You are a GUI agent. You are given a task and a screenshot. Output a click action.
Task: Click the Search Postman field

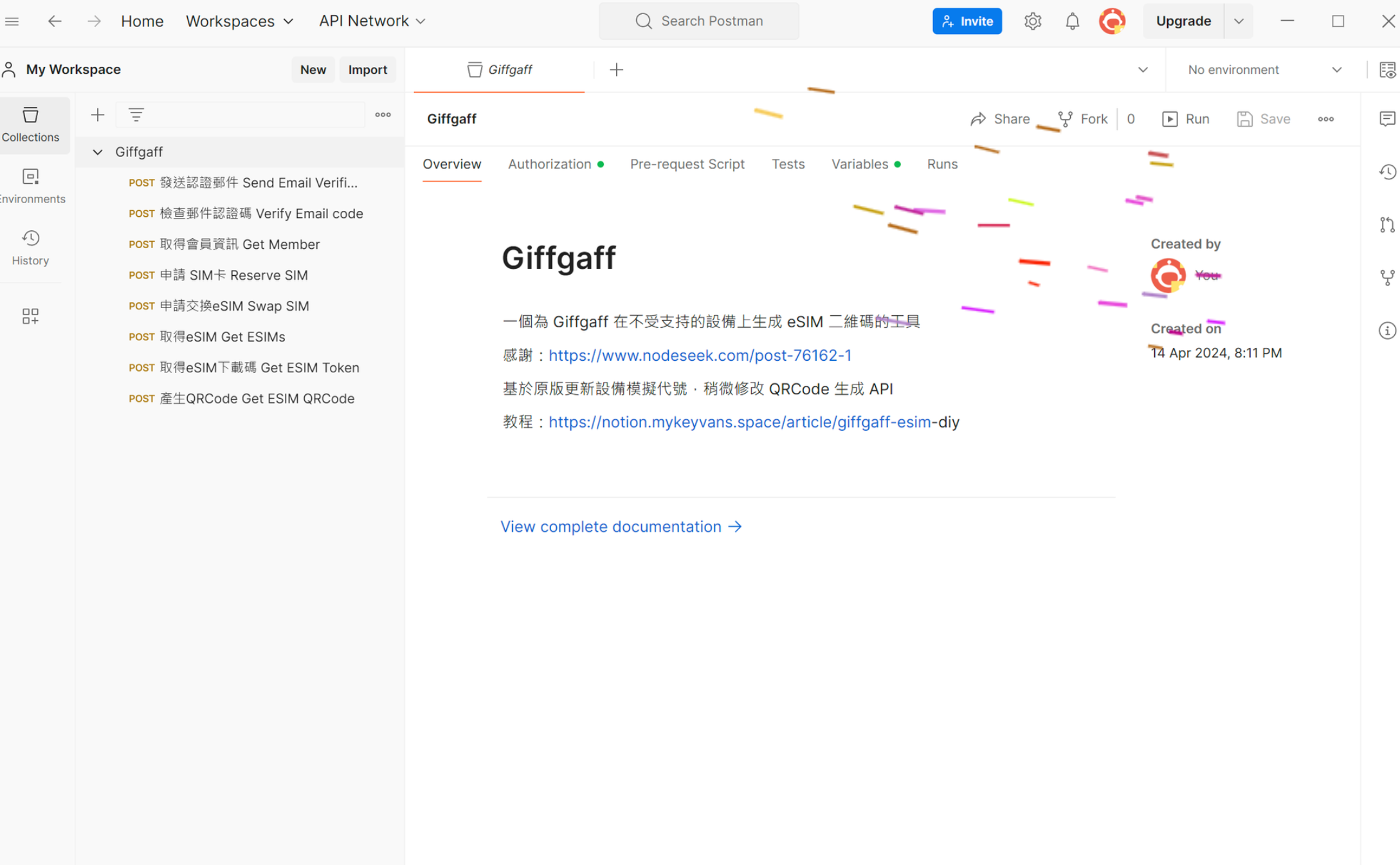pos(699,21)
